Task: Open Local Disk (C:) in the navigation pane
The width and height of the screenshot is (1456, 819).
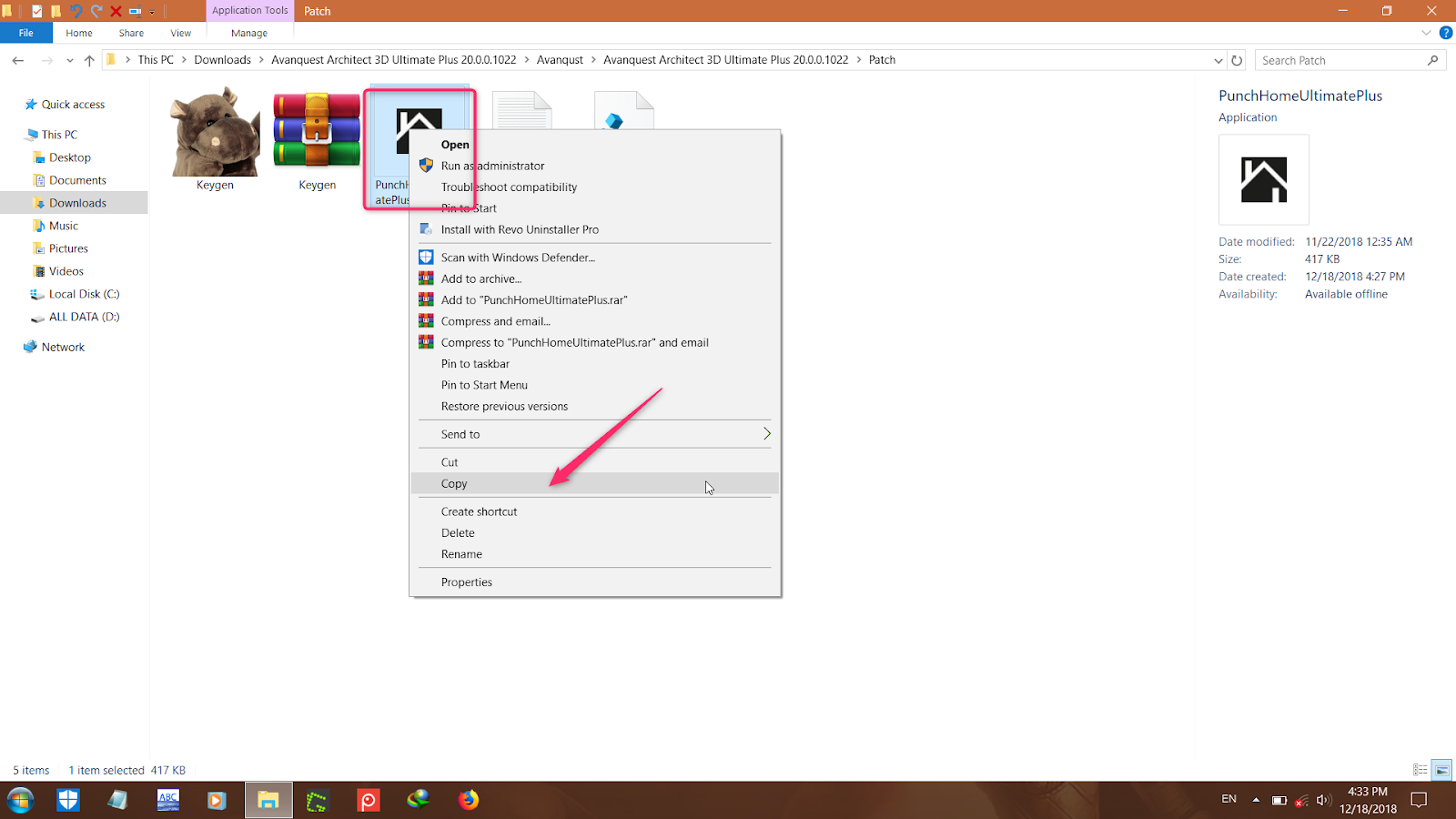Action: (x=84, y=294)
